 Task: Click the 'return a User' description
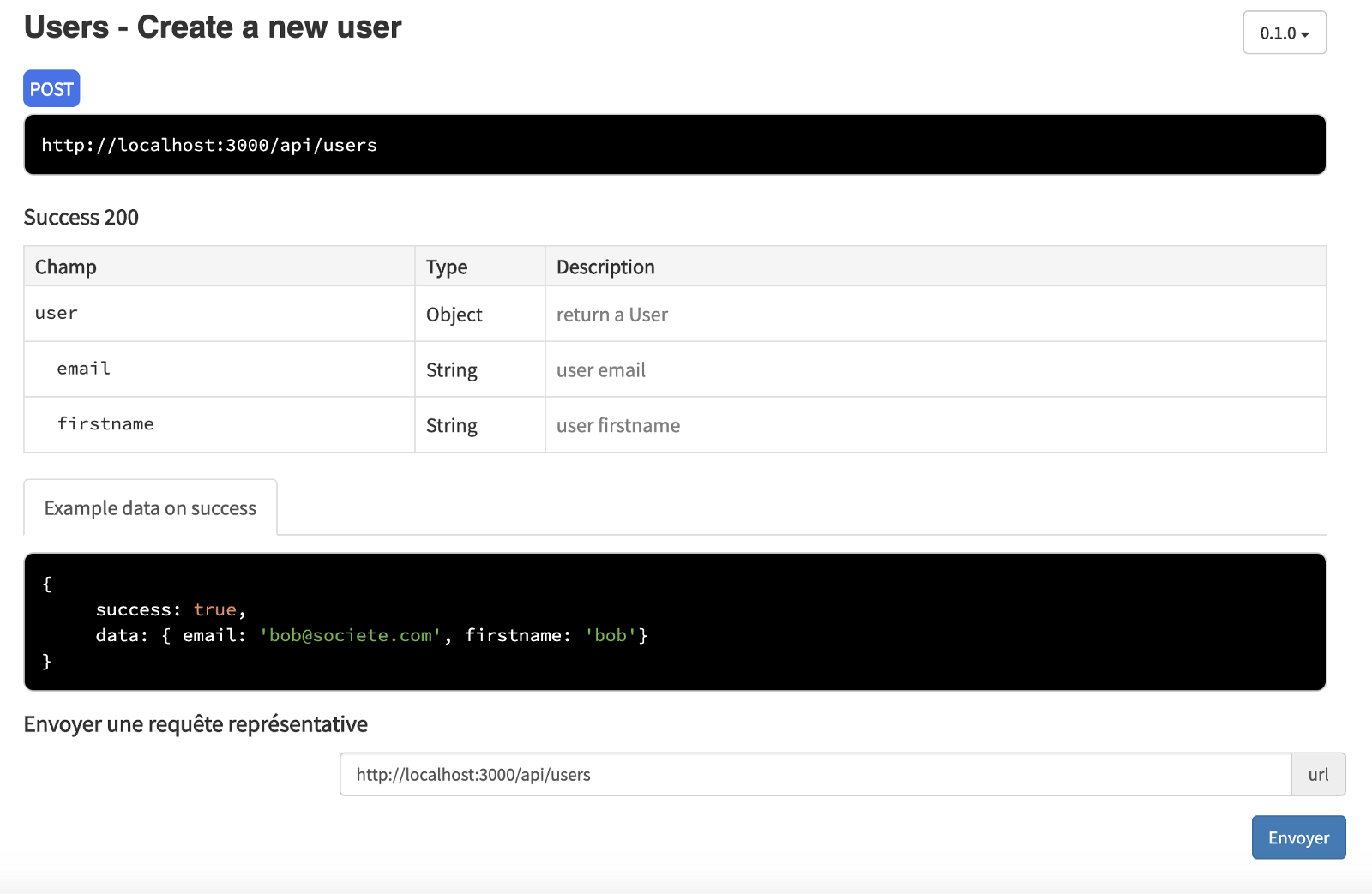612,315
